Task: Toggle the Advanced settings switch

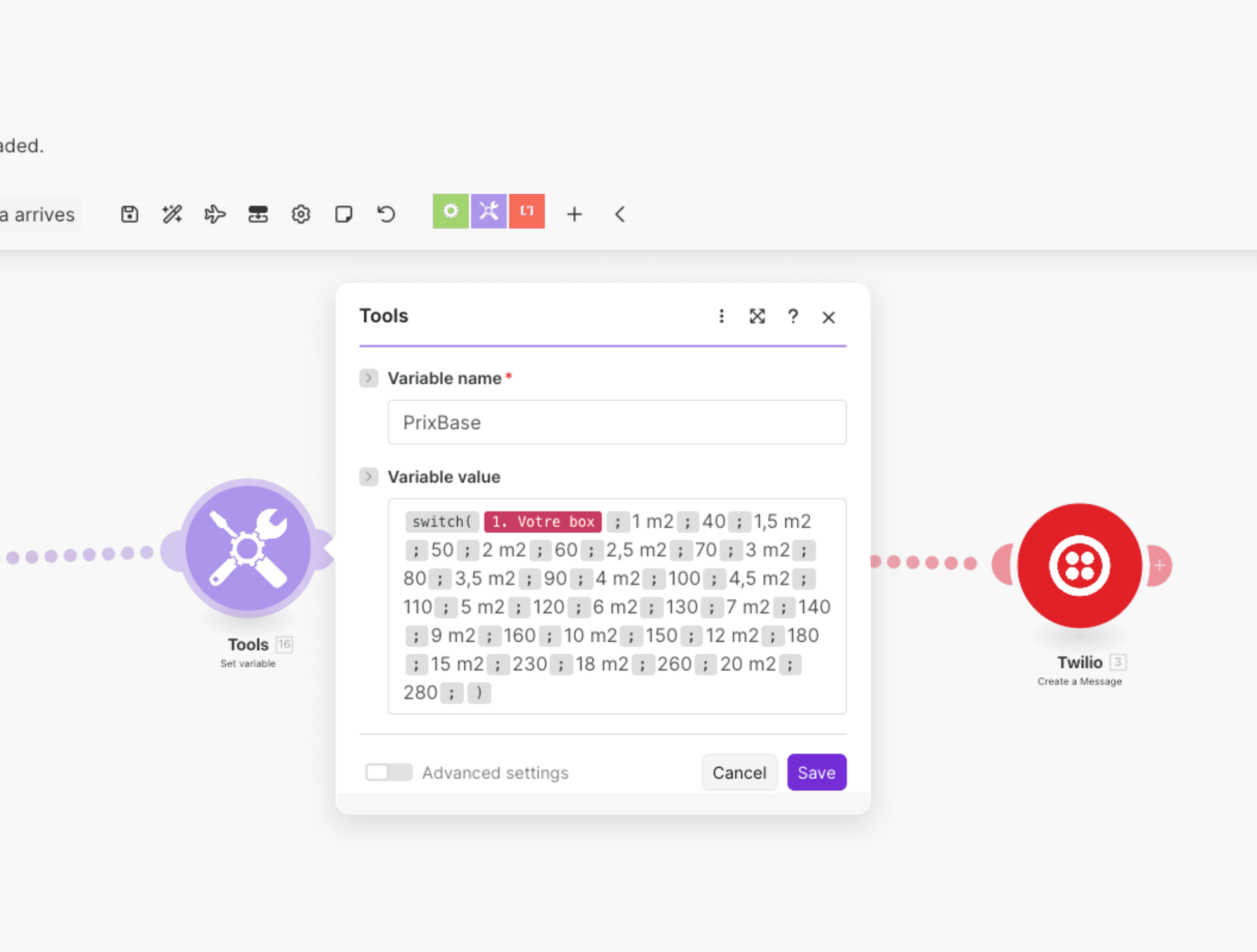Action: [x=389, y=773]
